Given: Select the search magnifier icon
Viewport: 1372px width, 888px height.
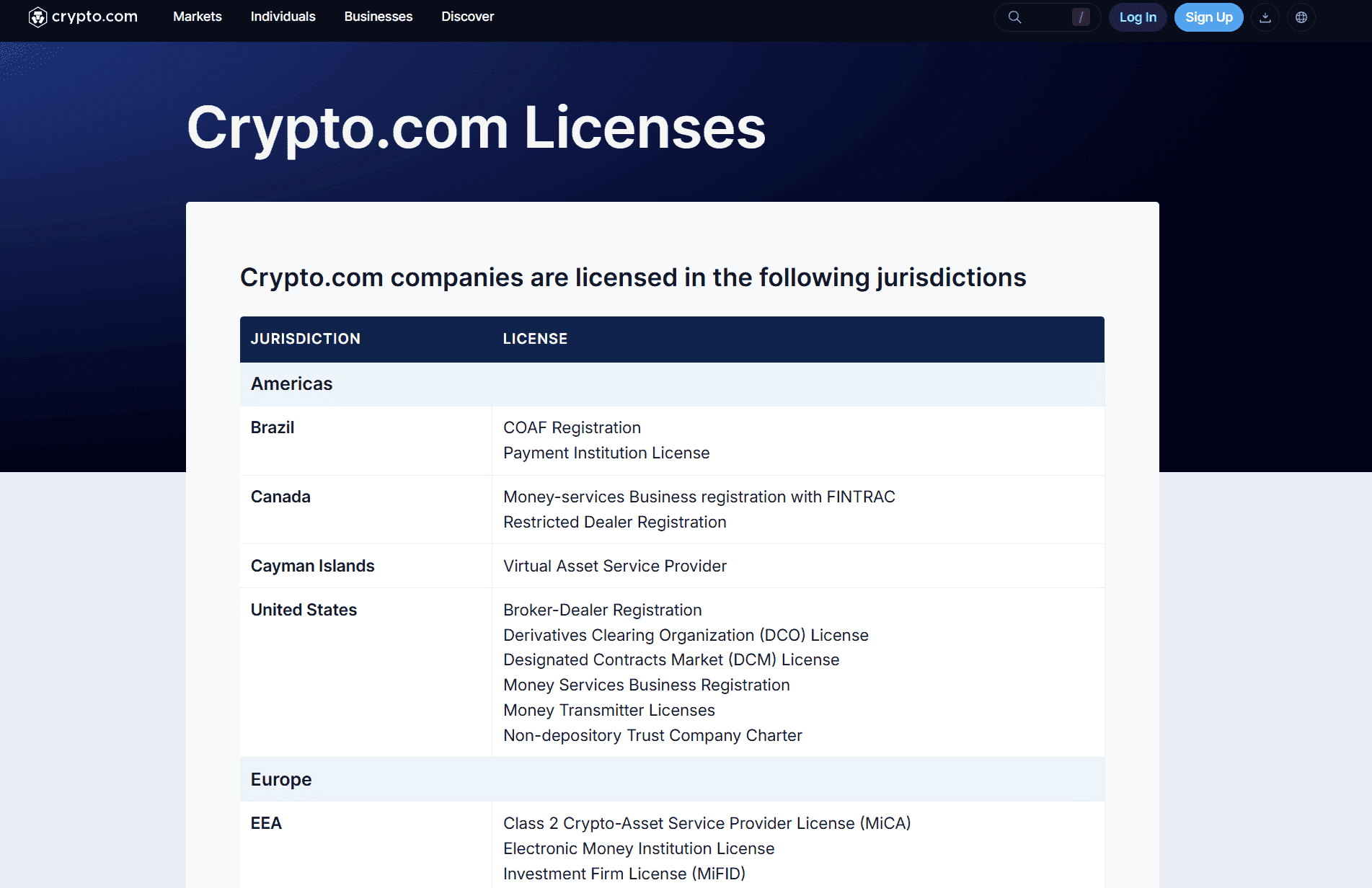Looking at the screenshot, I should point(1014,17).
